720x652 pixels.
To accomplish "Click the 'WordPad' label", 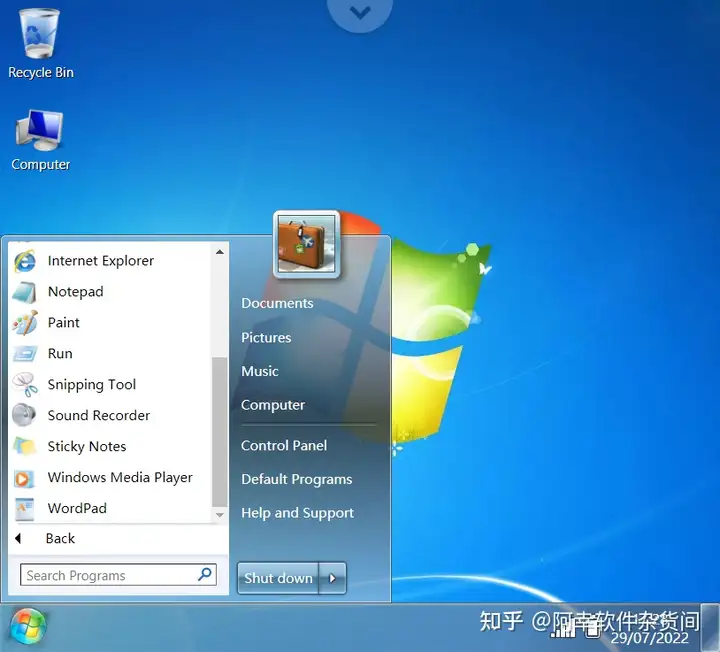I will coord(77,508).
